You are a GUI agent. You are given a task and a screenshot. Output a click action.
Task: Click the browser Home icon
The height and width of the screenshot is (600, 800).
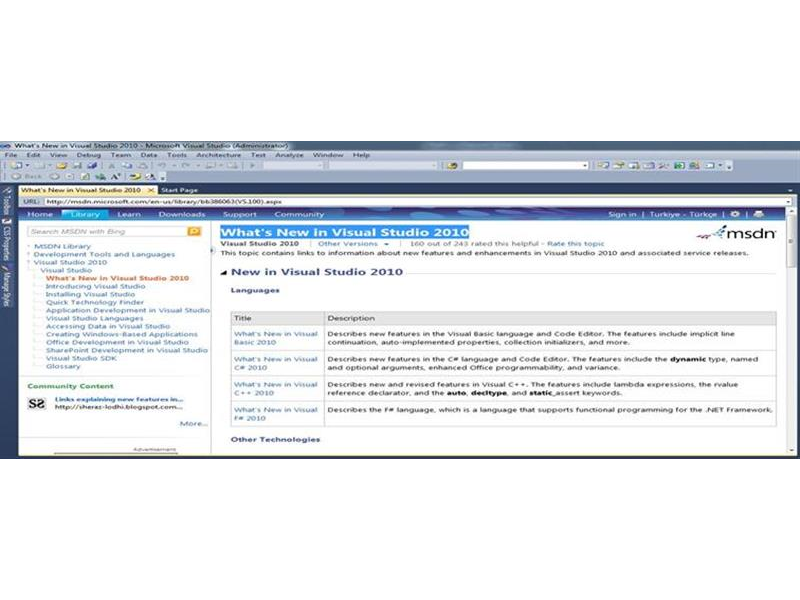(x=101, y=177)
